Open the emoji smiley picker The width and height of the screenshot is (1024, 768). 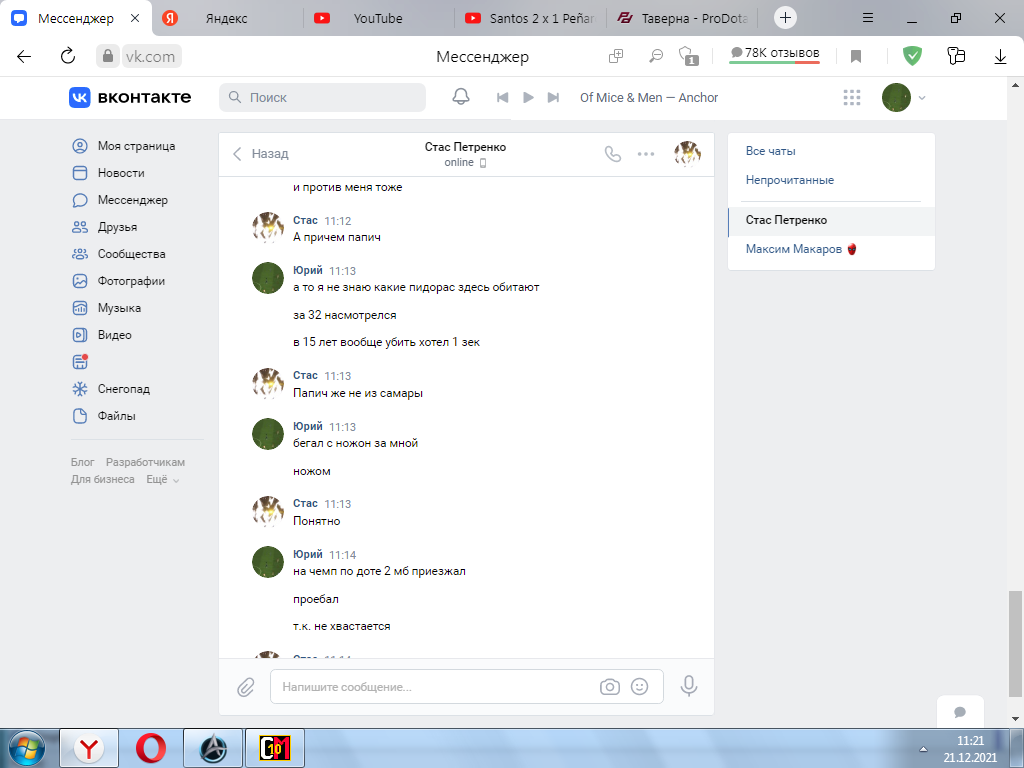coord(640,687)
